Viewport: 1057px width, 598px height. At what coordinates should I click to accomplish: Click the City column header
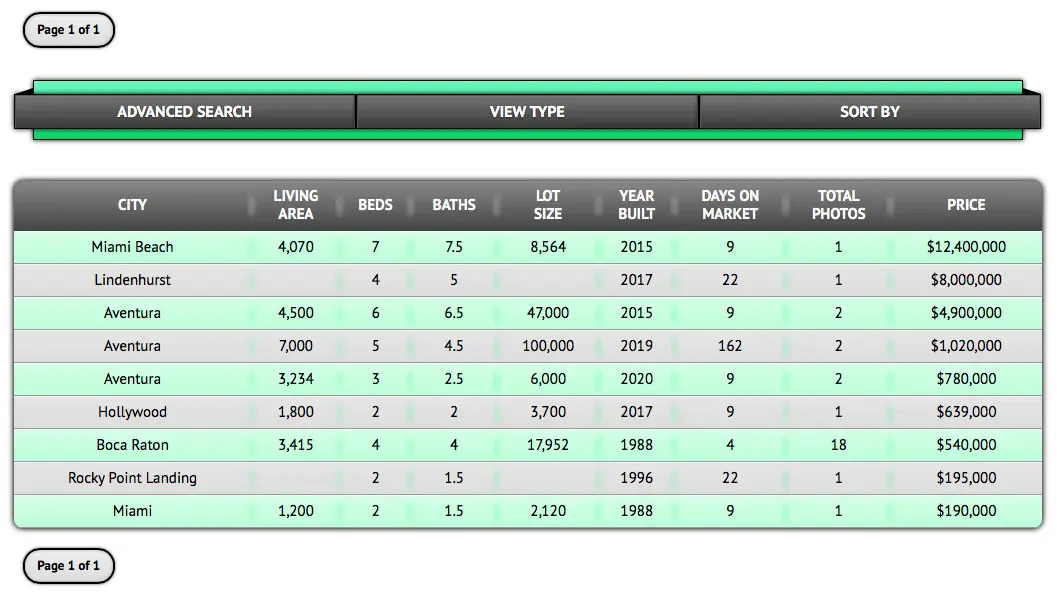[132, 205]
